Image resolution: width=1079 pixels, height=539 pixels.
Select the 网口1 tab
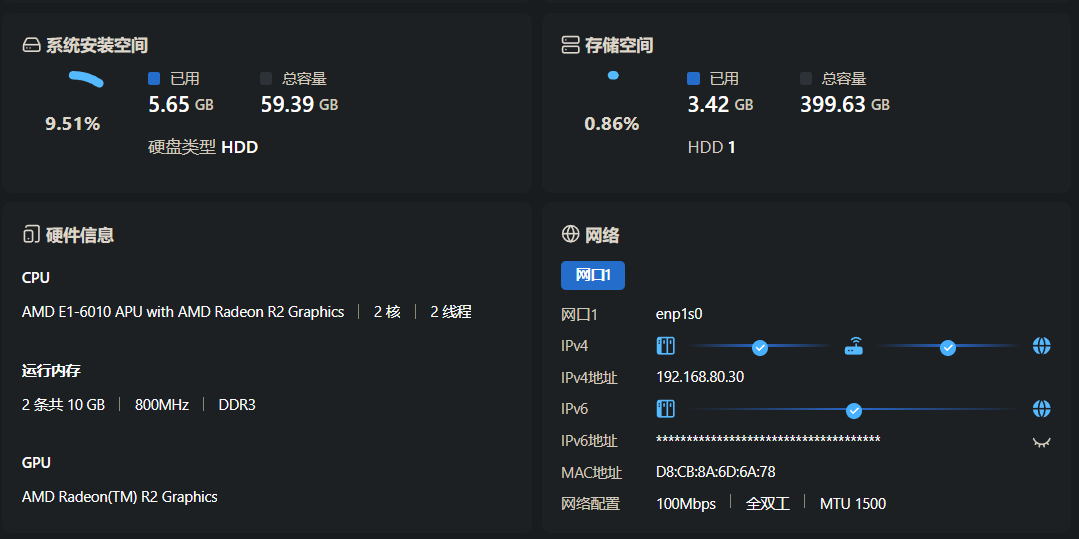593,275
